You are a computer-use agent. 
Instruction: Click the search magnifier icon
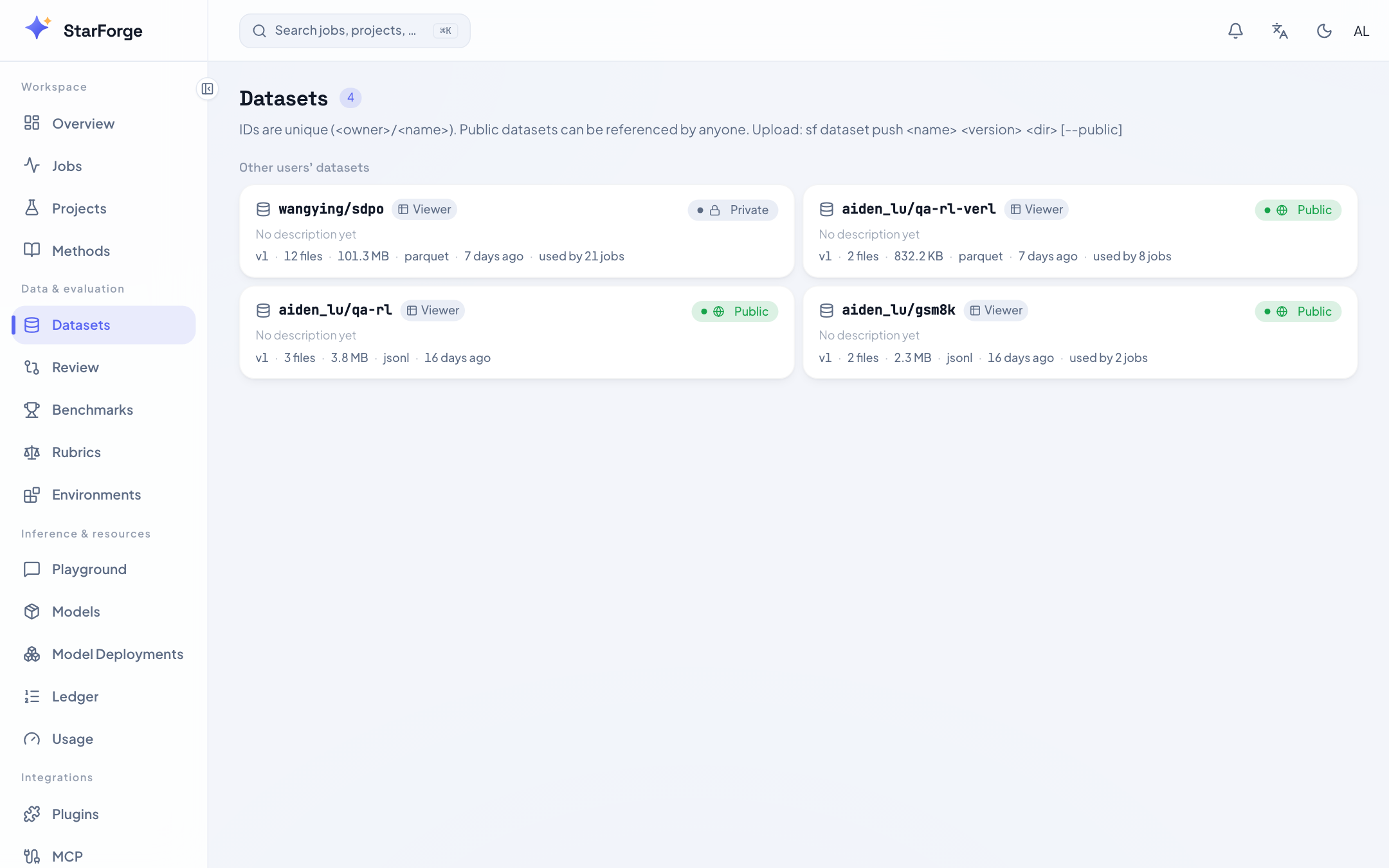click(259, 31)
